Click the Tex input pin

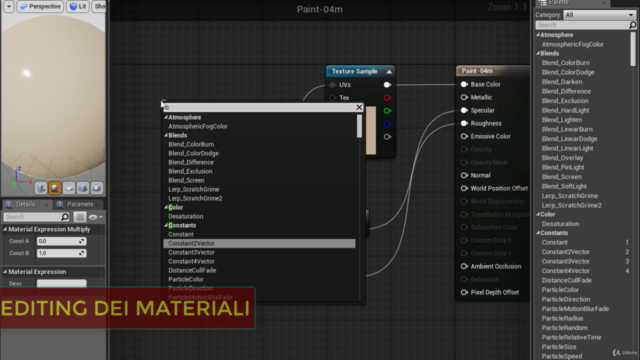(x=333, y=98)
